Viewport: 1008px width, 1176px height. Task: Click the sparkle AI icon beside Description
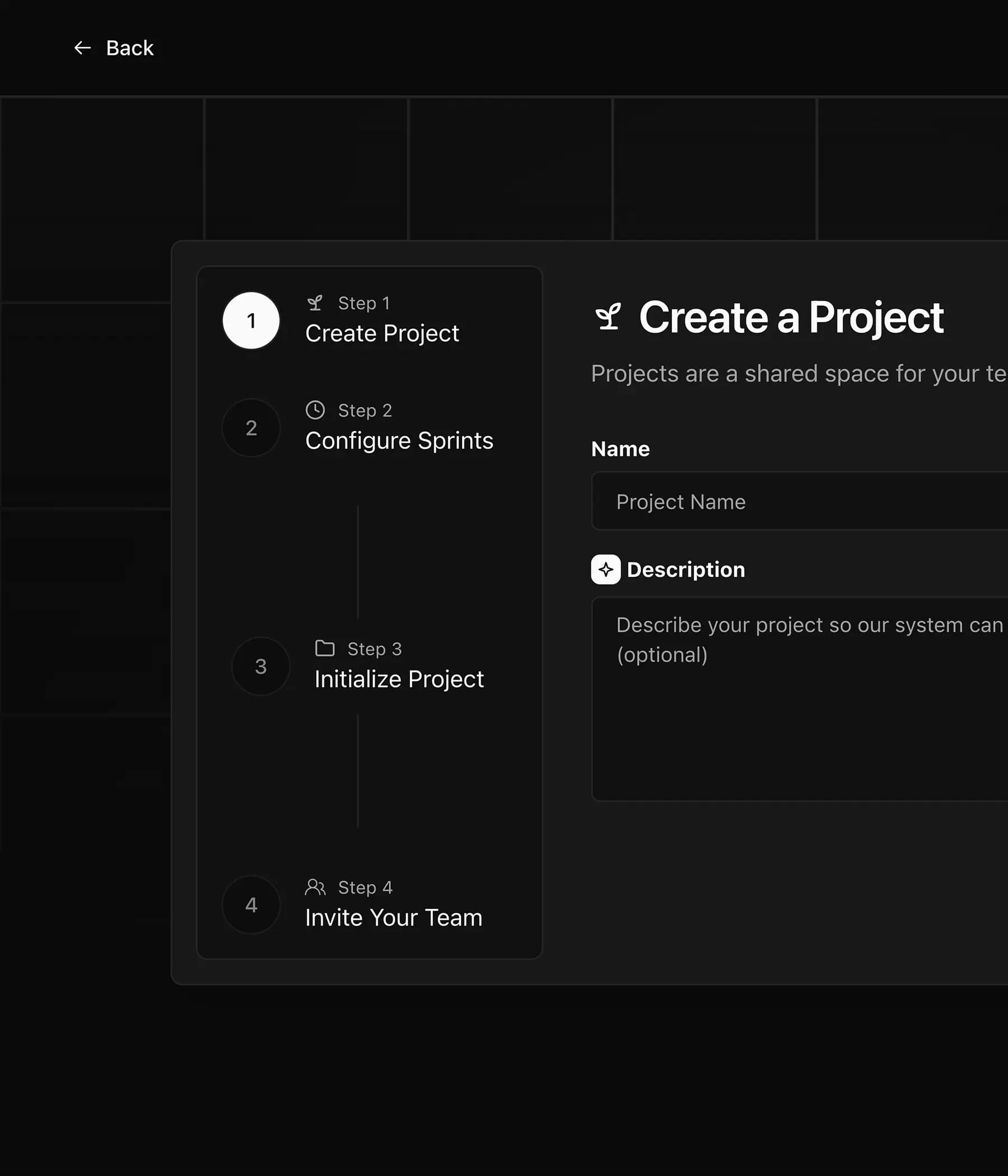click(x=605, y=570)
